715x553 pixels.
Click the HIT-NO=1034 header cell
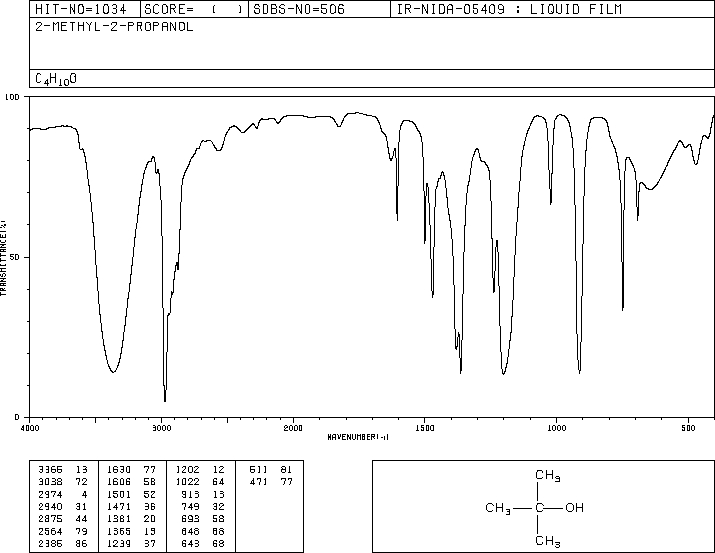pos(85,9)
